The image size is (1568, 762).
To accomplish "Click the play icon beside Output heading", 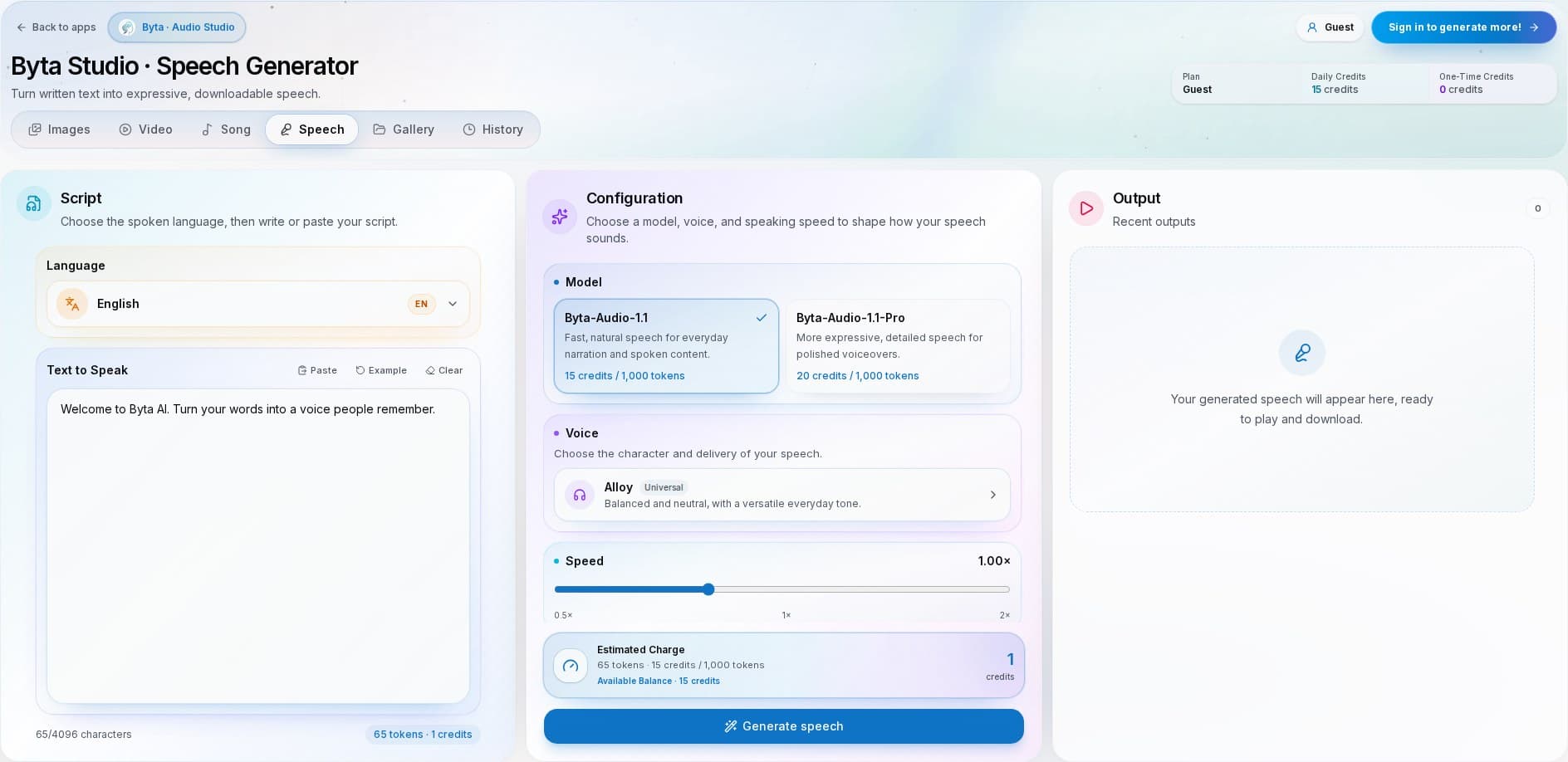I will [x=1086, y=208].
